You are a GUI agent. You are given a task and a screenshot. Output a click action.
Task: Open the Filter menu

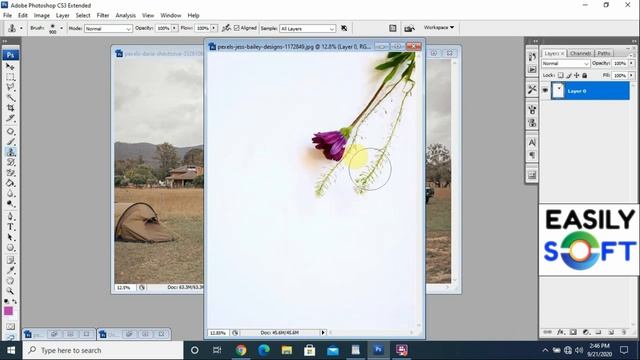coord(103,16)
